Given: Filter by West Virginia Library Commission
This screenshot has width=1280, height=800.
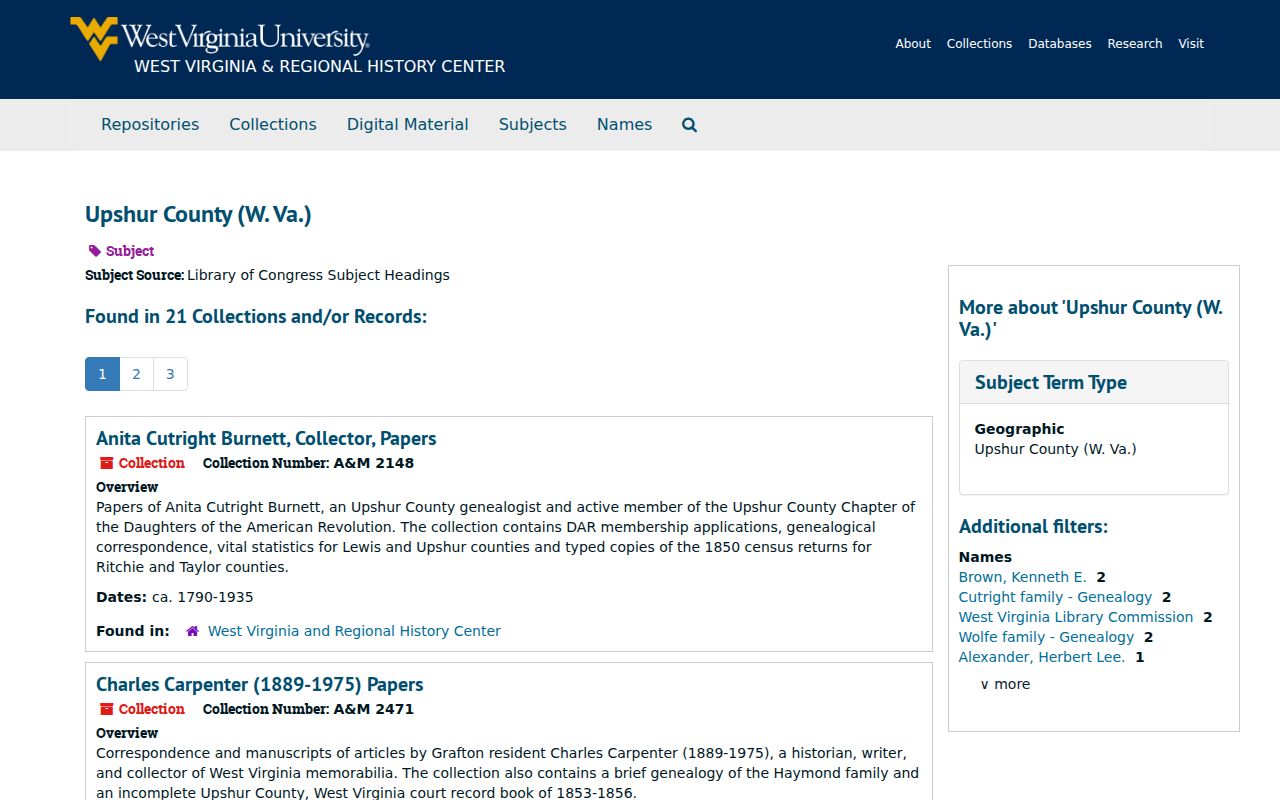Looking at the screenshot, I should pos(1076,617).
